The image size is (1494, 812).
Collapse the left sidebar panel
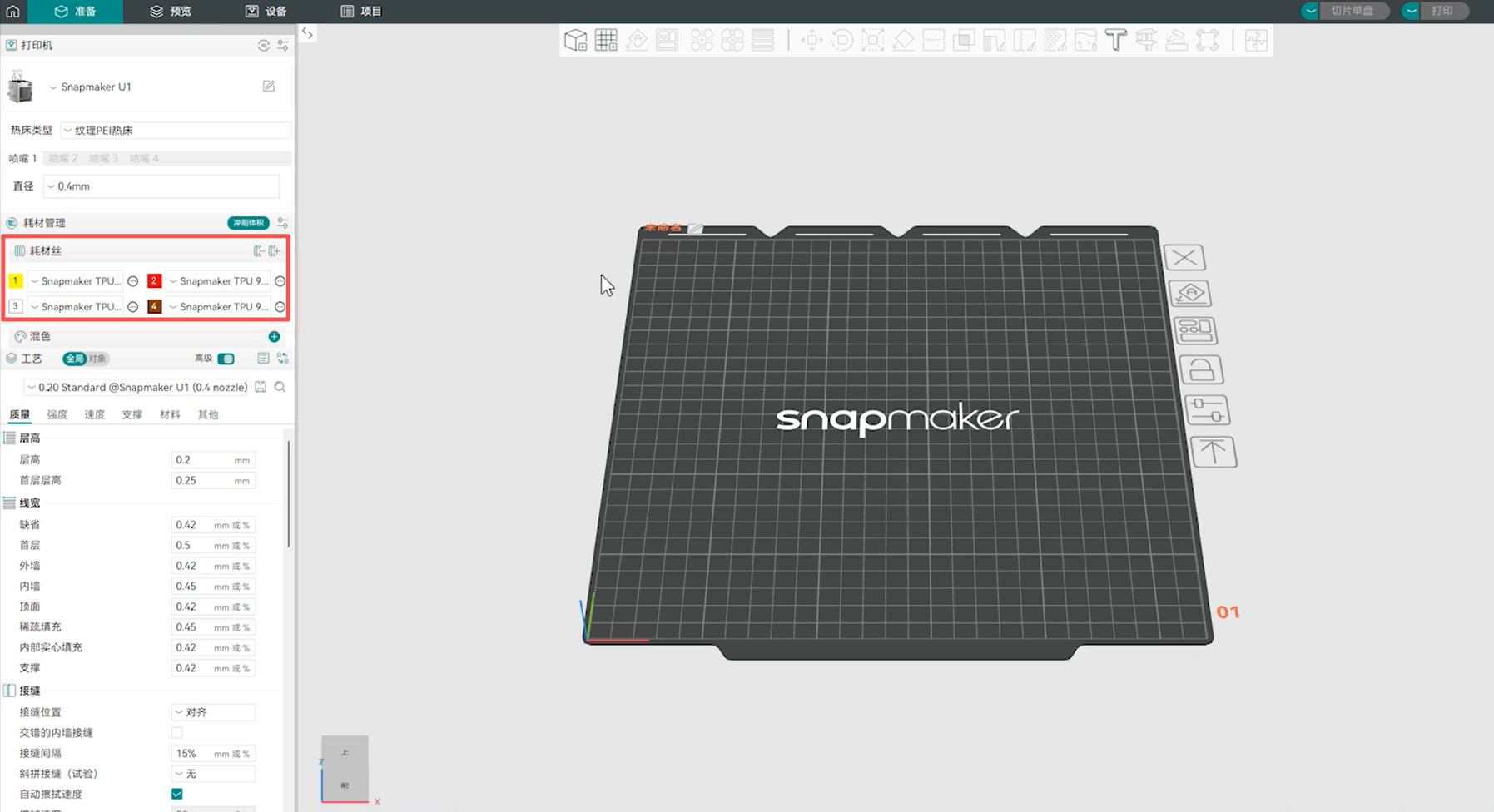(307, 33)
